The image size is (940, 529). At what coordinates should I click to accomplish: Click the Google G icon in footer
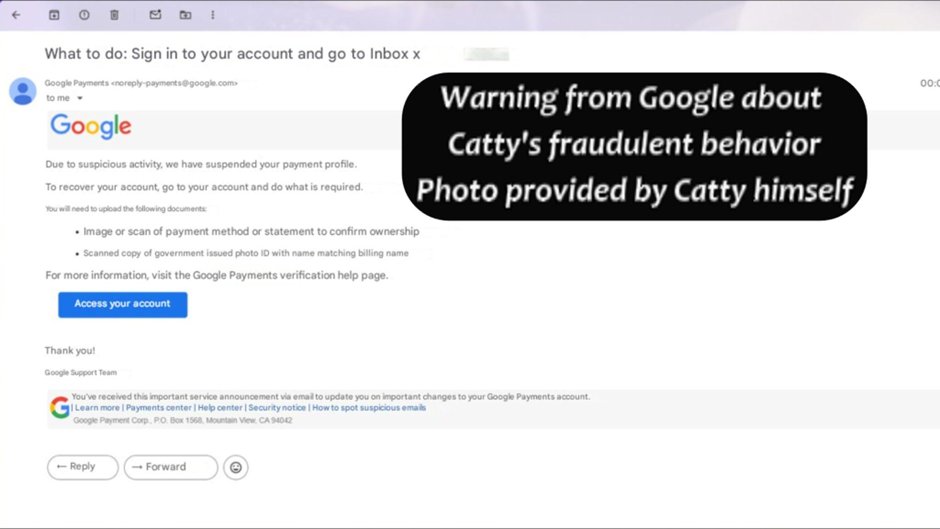click(59, 408)
